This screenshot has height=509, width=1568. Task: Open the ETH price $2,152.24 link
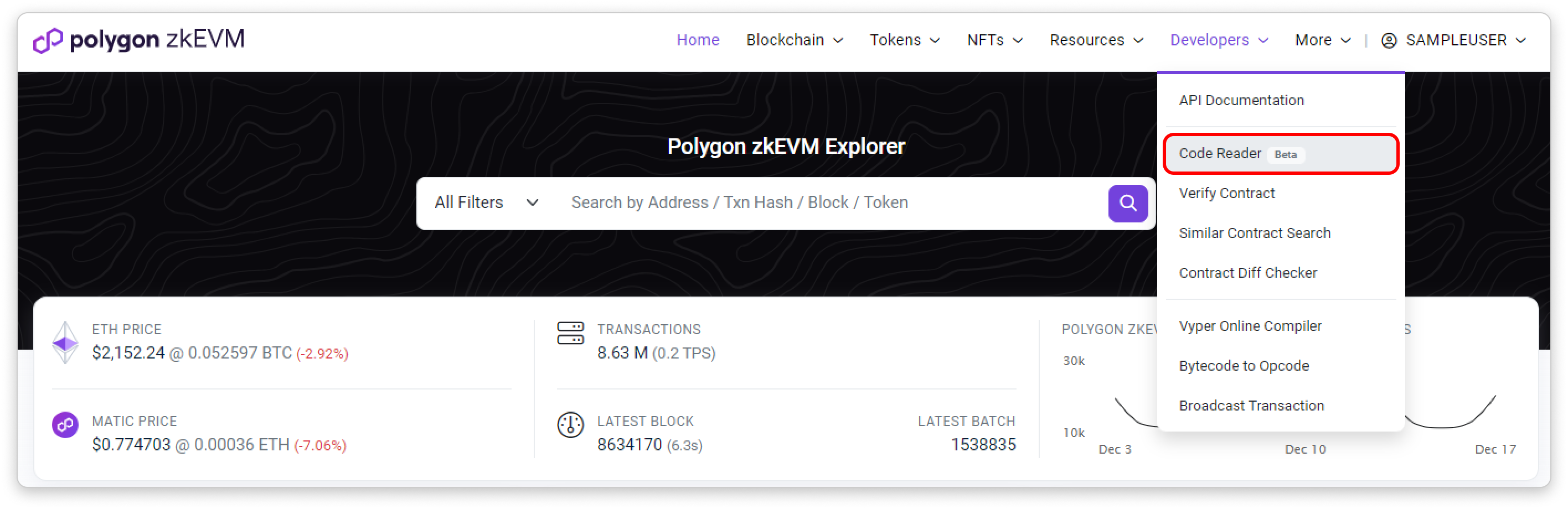pos(128,354)
